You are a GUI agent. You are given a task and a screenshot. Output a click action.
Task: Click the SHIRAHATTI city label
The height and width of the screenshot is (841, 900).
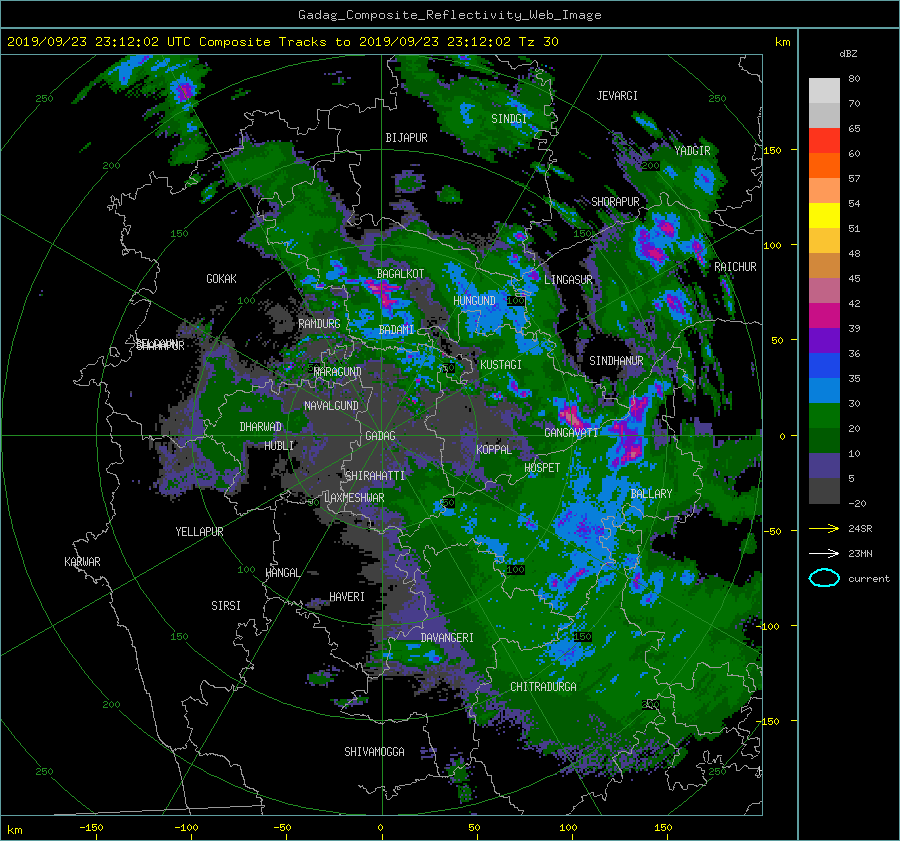pos(375,476)
